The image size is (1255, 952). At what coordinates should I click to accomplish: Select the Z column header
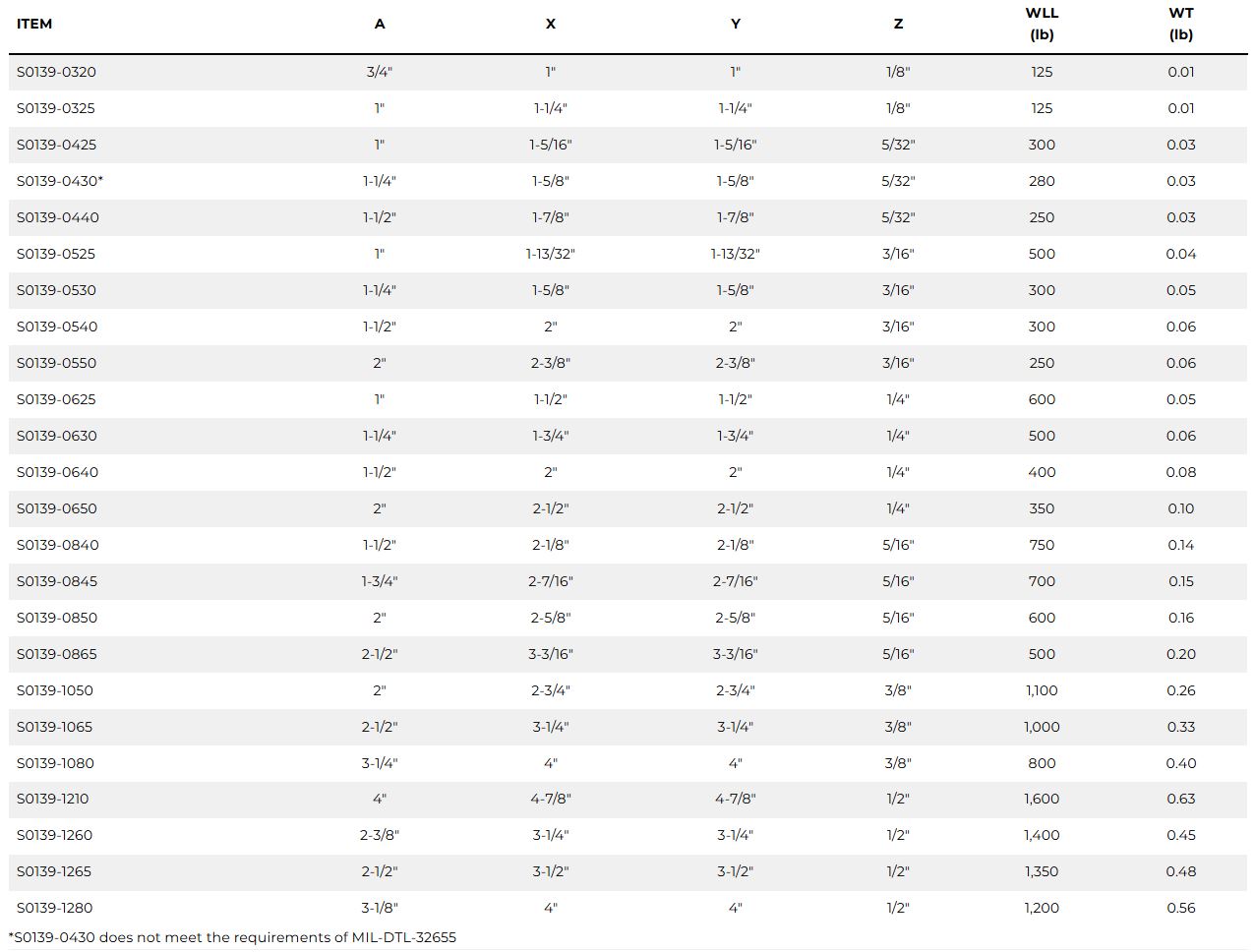pos(897,24)
